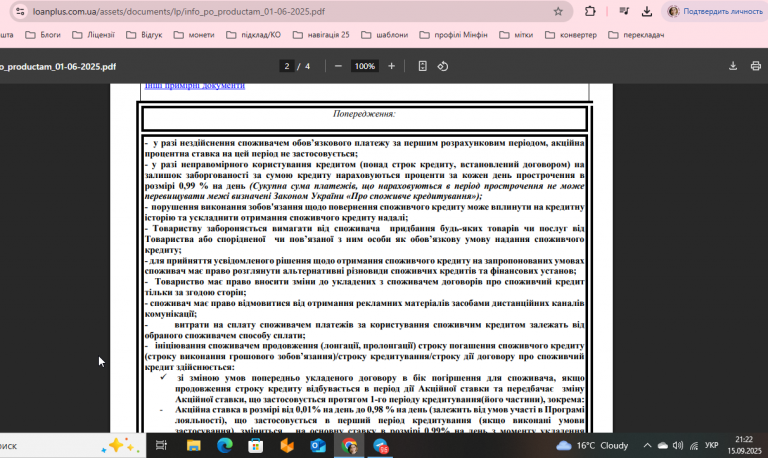The width and height of the screenshot is (768, 458).
Task: Open the OneDrive cloud tray icon
Action: [x=663, y=445]
